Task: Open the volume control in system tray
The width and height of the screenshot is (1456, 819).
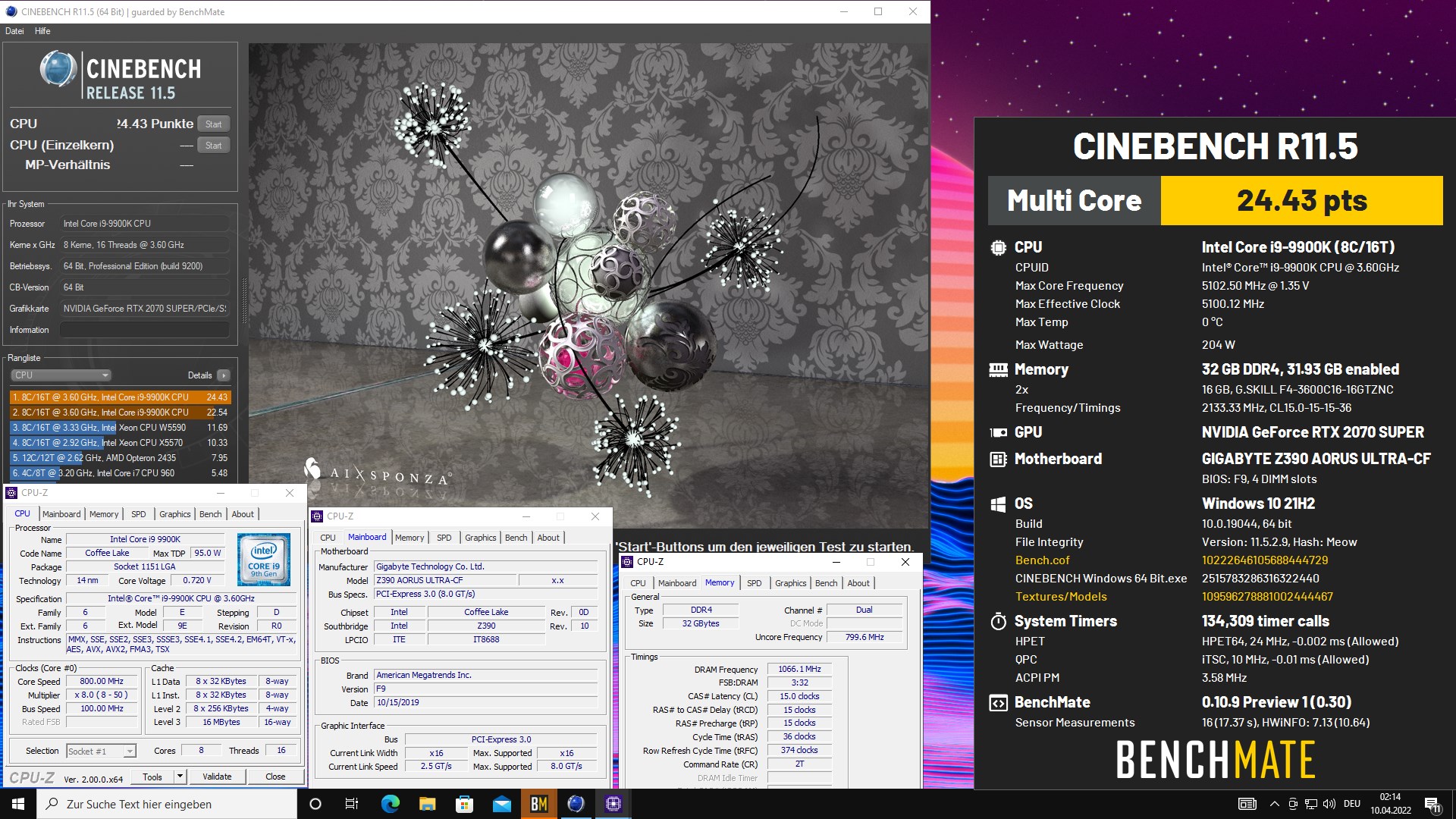Action: coord(1329,804)
